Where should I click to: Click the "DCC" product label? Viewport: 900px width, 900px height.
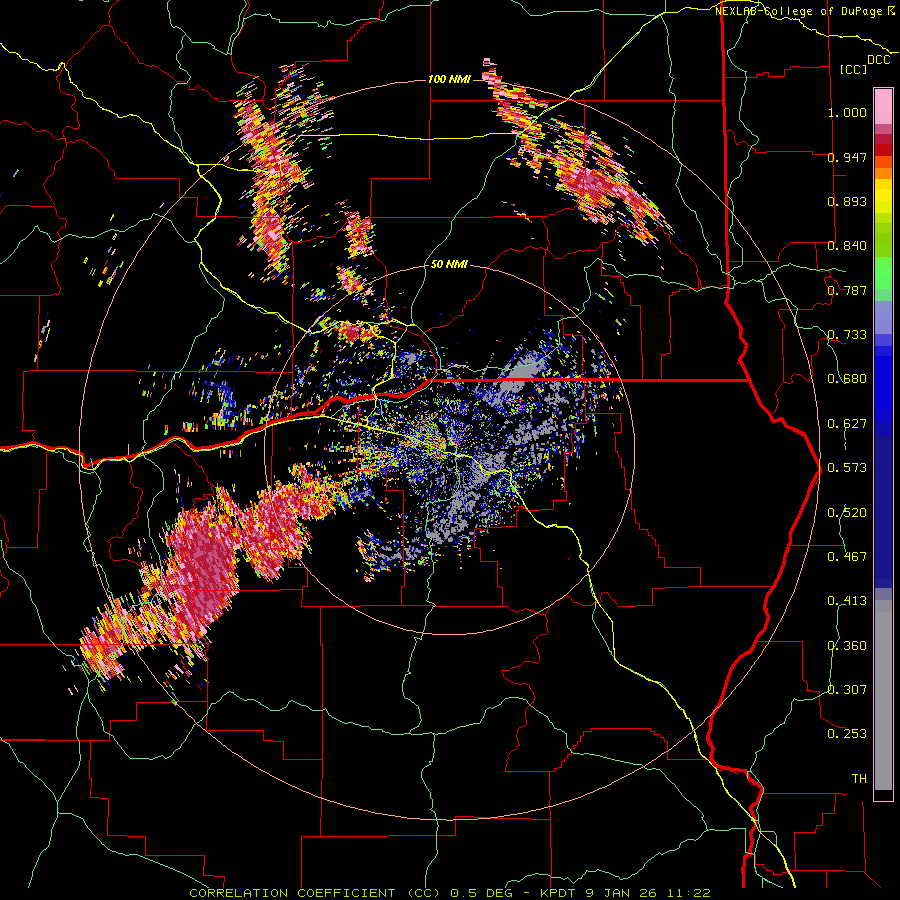pos(878,60)
